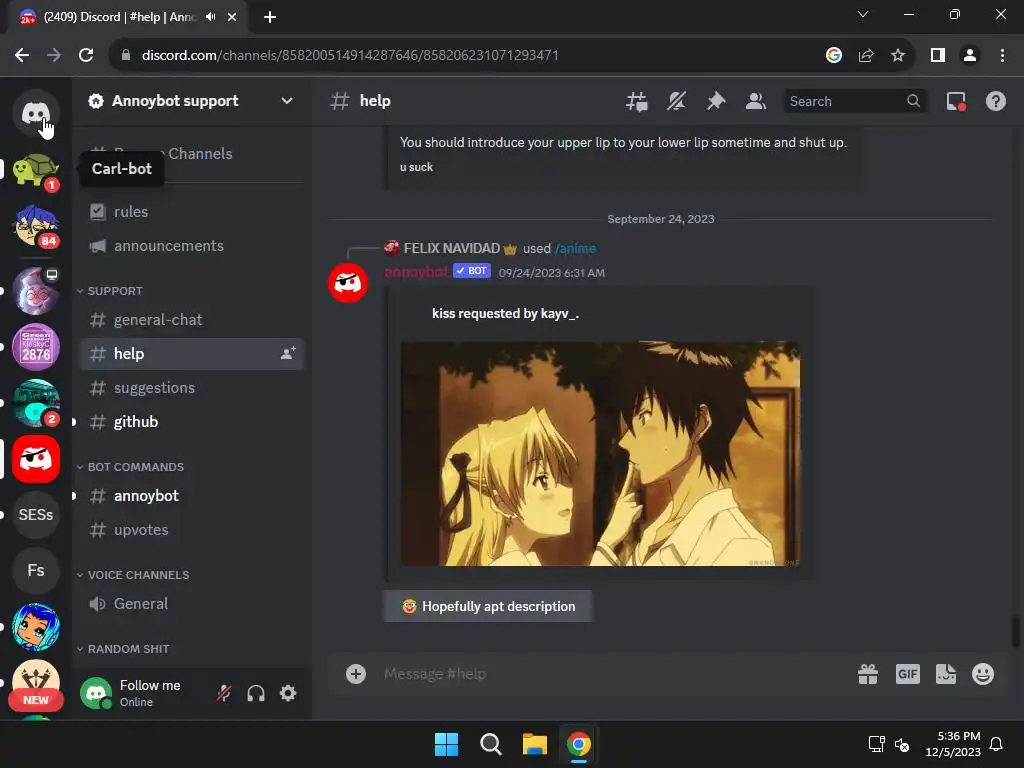
Task: Click the annoybot avatar
Action: tap(348, 283)
